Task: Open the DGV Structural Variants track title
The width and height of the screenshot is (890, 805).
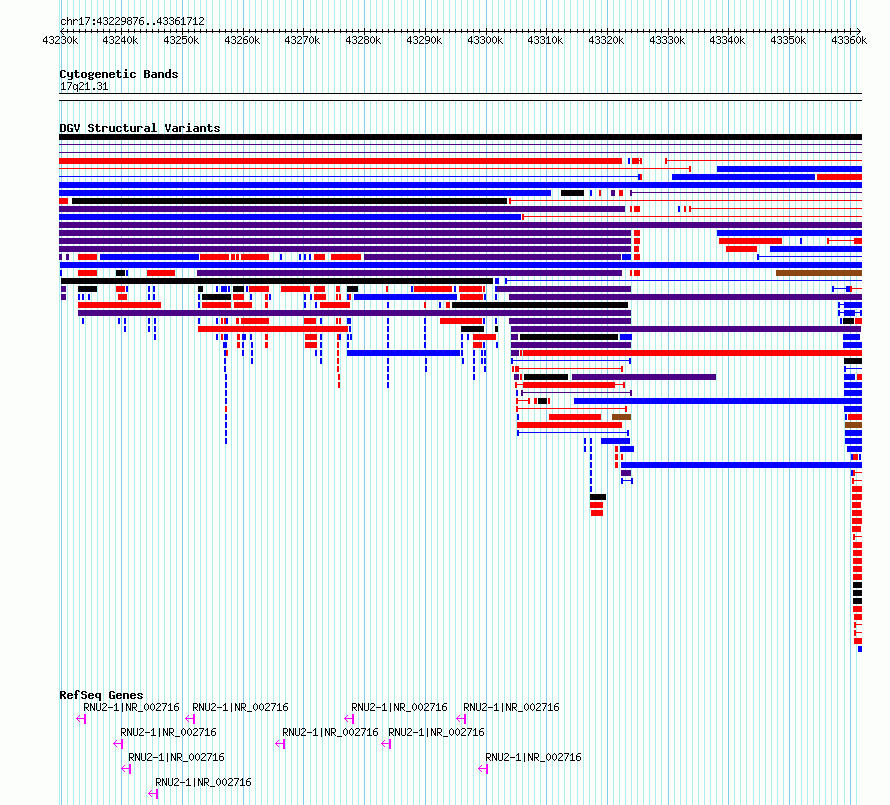Action: point(140,128)
